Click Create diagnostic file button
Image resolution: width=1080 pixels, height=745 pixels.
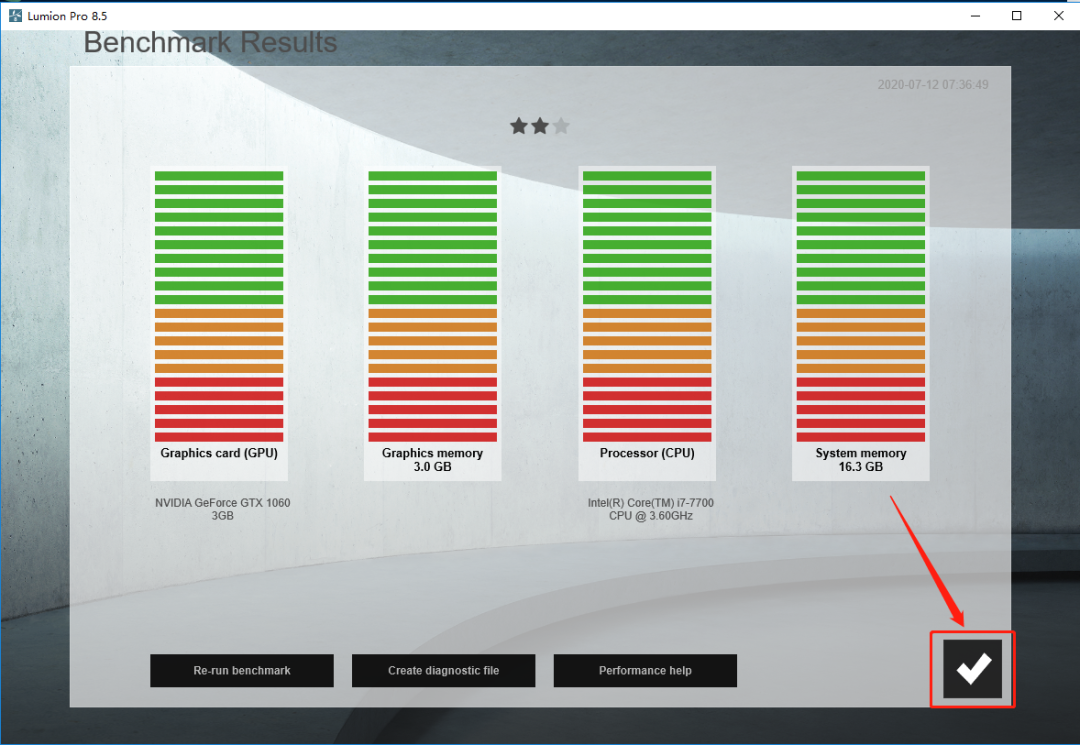pos(444,671)
